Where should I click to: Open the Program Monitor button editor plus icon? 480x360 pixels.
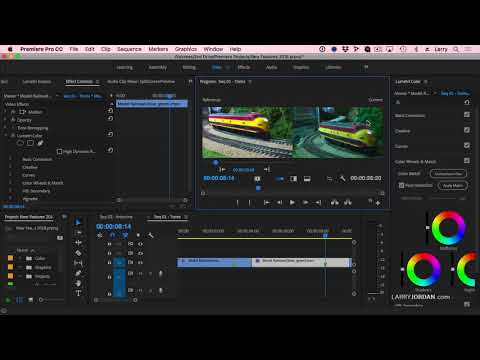[x=378, y=203]
